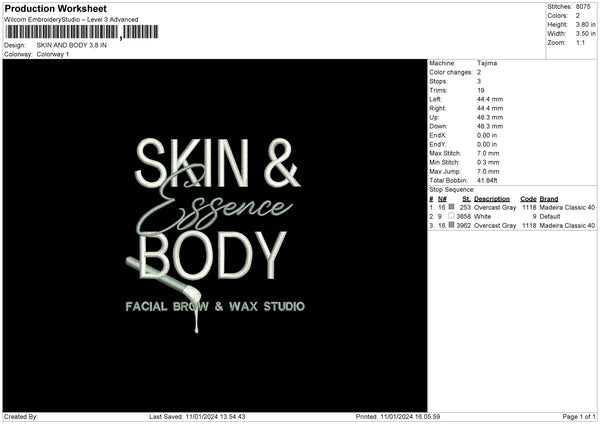Click the 'EndX:' label
This screenshot has width=600, height=424.
[438, 135]
